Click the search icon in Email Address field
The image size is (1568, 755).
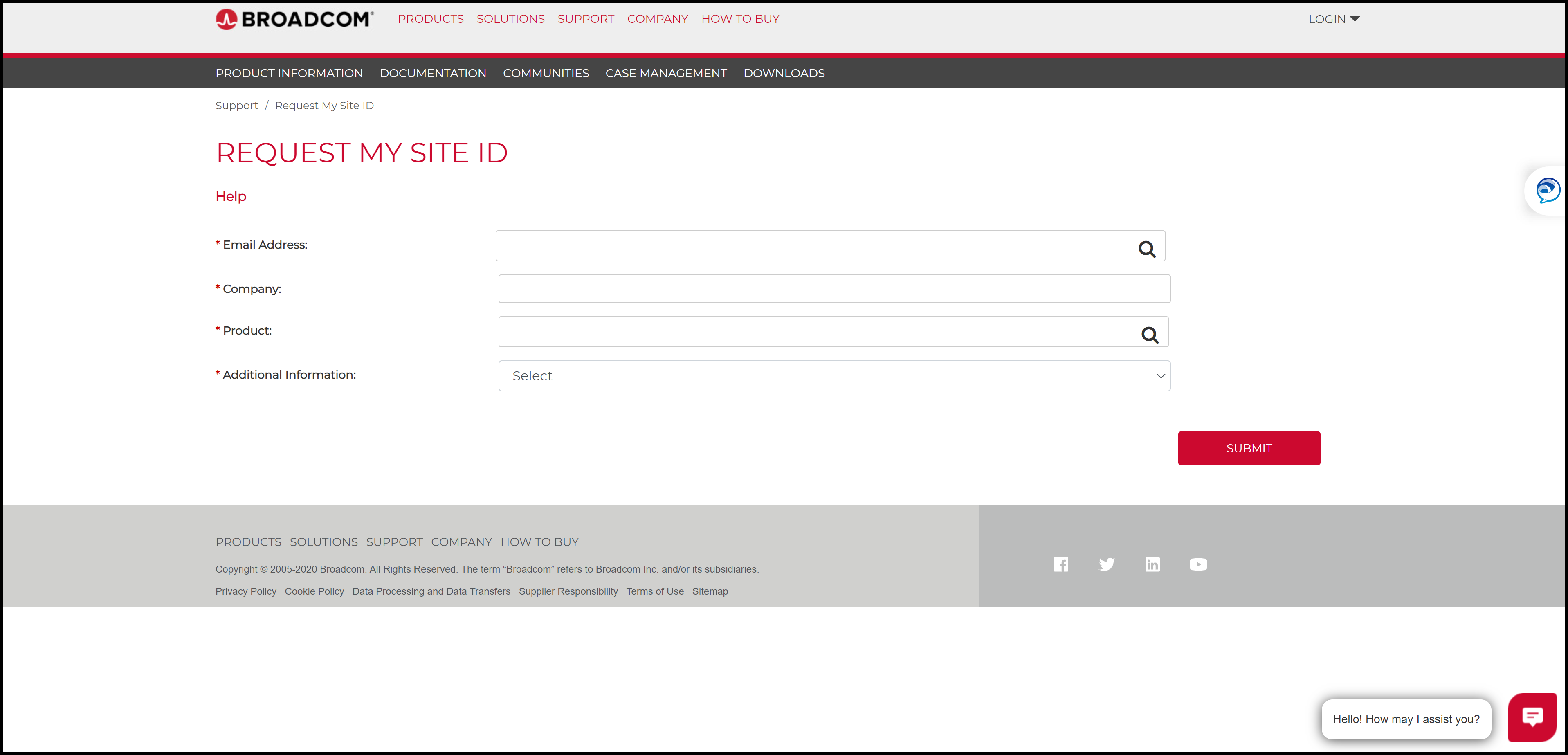pos(1147,248)
